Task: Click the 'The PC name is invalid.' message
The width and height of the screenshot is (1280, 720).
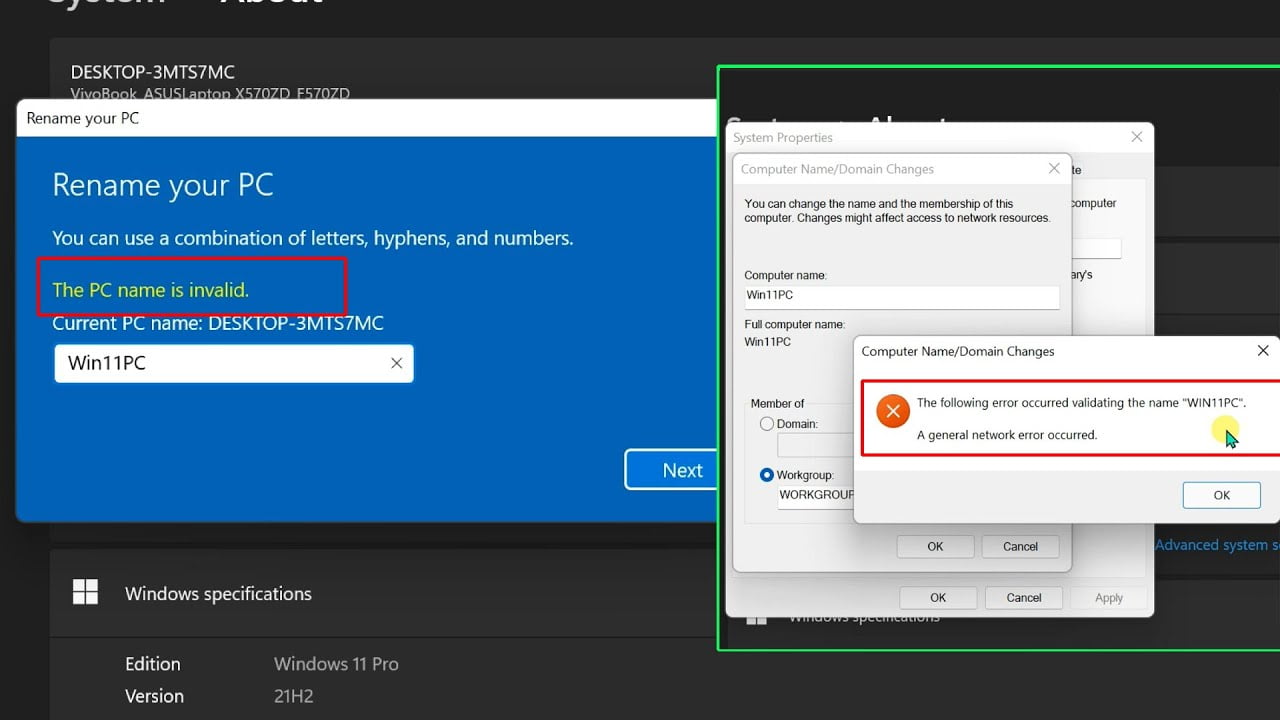Action: pyautogui.click(x=150, y=290)
